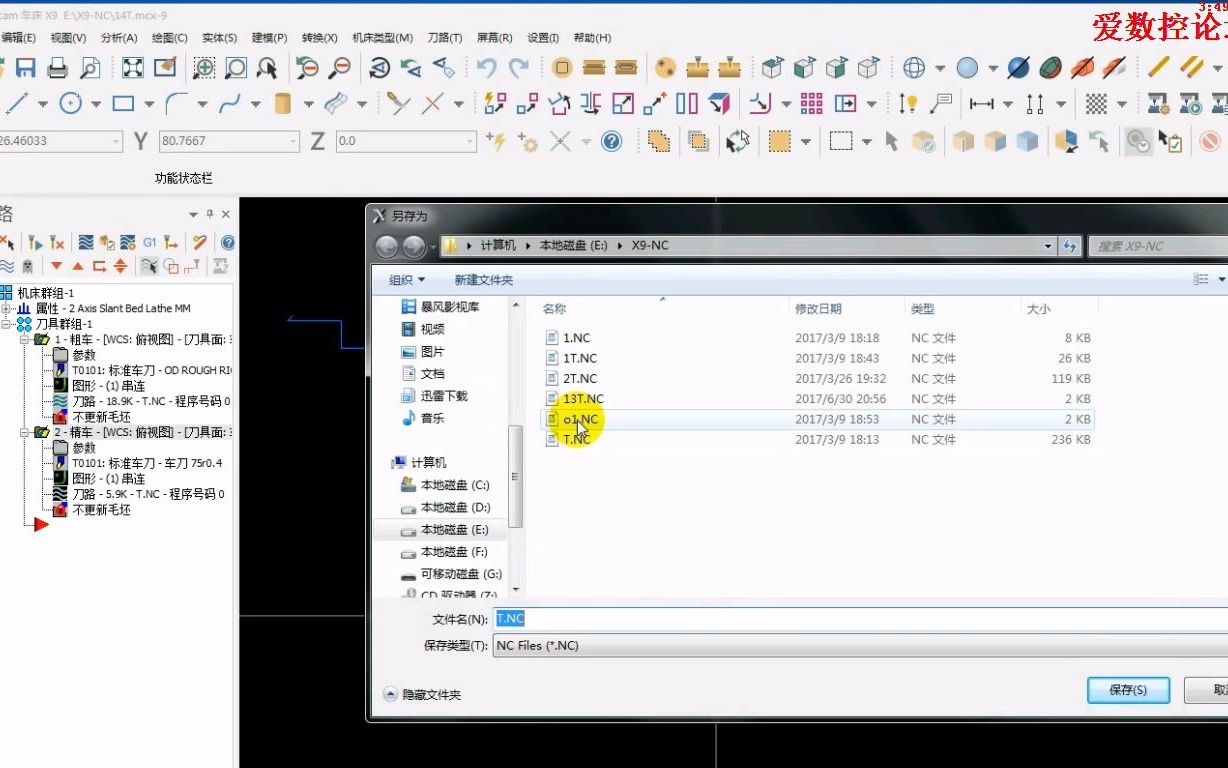Click 新建文件夹 new folder button
The height and width of the screenshot is (768, 1228).
coord(483,280)
